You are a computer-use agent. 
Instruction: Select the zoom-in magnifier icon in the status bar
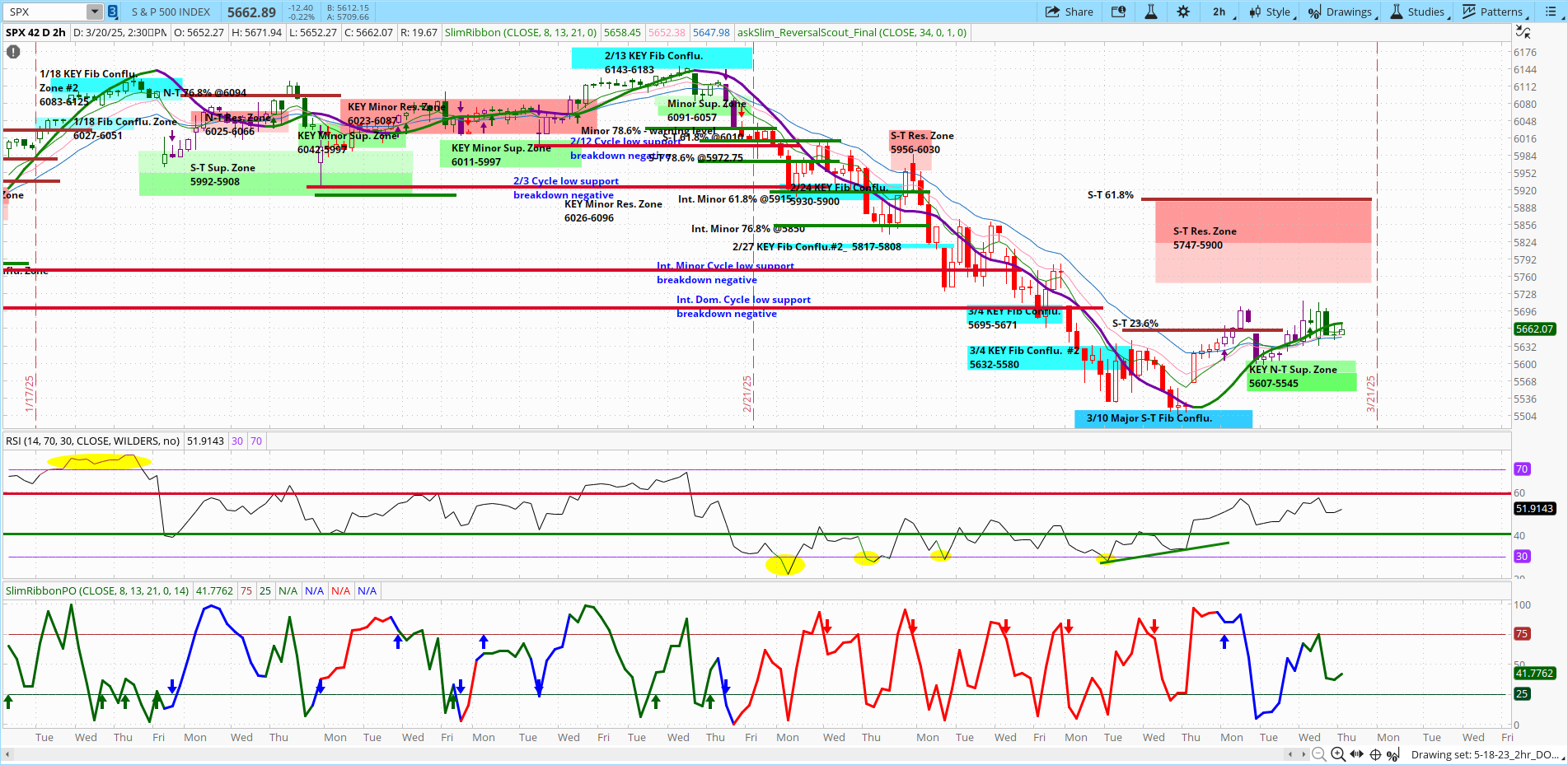[x=1337, y=754]
